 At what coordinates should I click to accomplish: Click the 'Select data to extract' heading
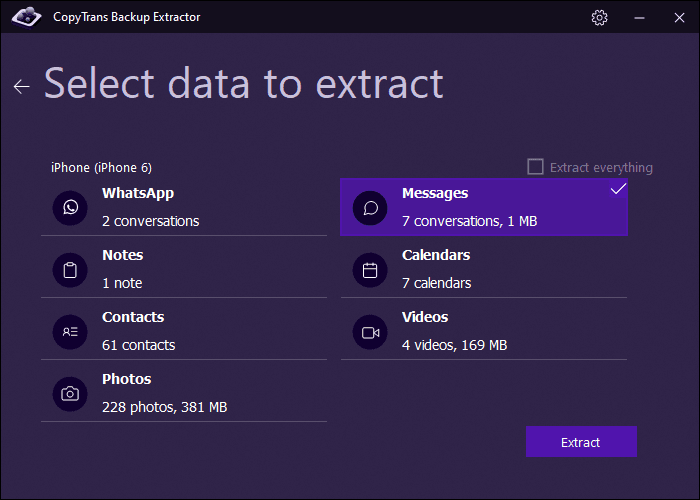pyautogui.click(x=244, y=83)
